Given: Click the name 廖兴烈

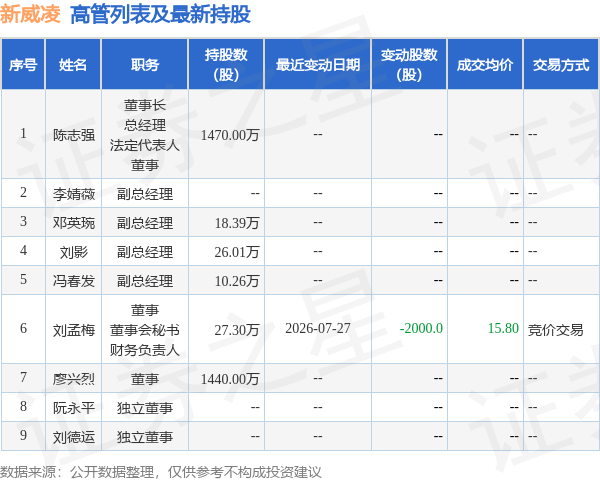Looking at the screenshot, I should 73,379.
